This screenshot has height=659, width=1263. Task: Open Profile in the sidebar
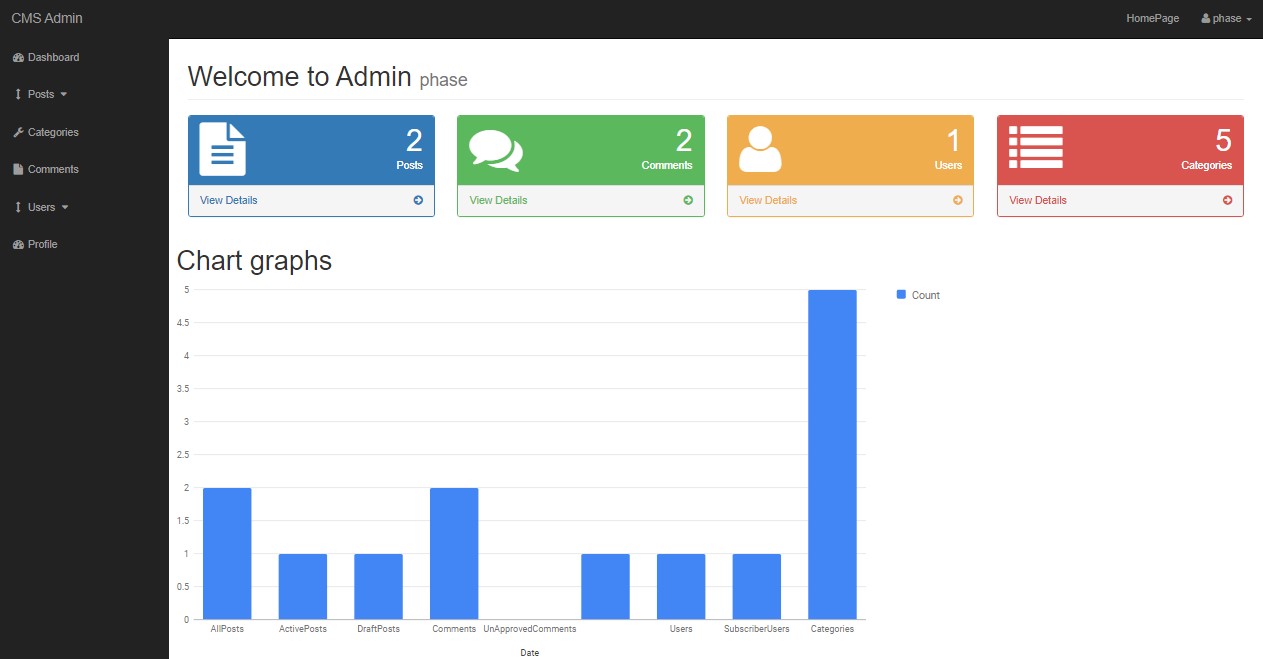click(x=42, y=244)
